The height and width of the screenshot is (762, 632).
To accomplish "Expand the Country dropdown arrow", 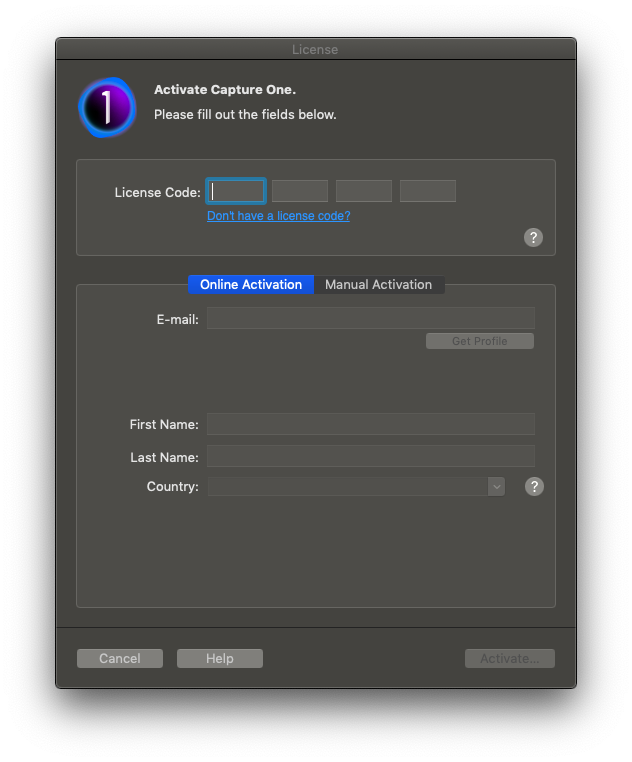I will [496, 486].
